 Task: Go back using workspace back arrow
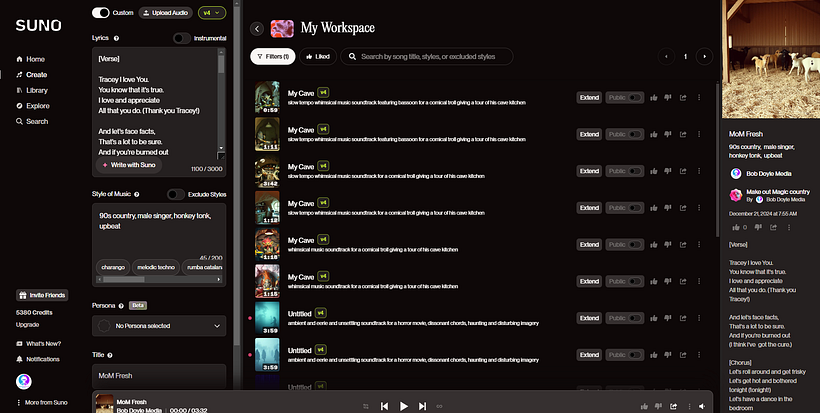coord(257,29)
